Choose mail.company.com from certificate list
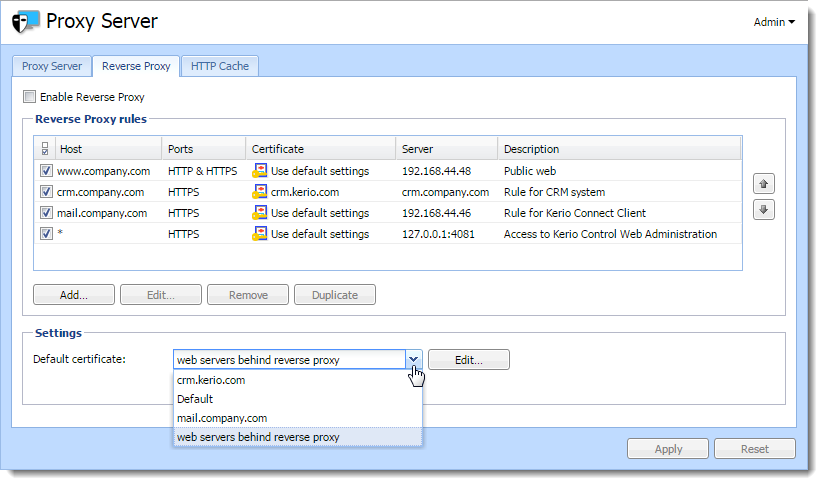 [298, 418]
